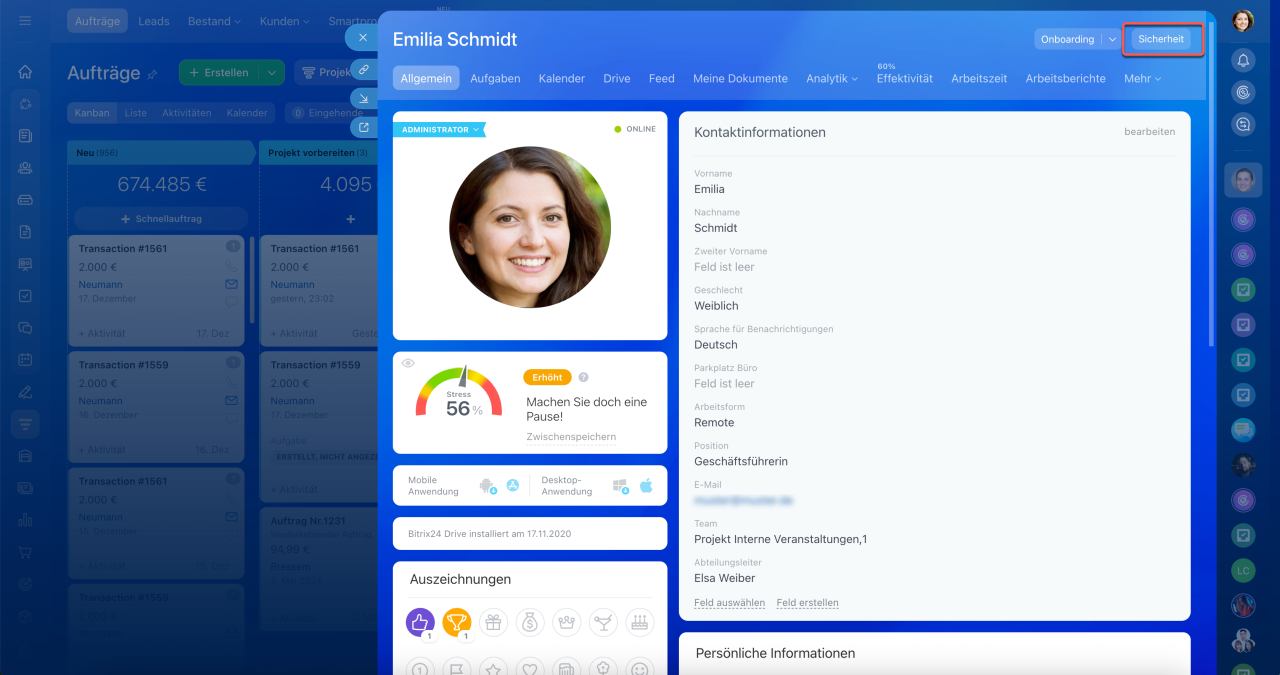The height and width of the screenshot is (675, 1280).
Task: Edit the Aufträge title with pencil icon
Action: (153, 74)
